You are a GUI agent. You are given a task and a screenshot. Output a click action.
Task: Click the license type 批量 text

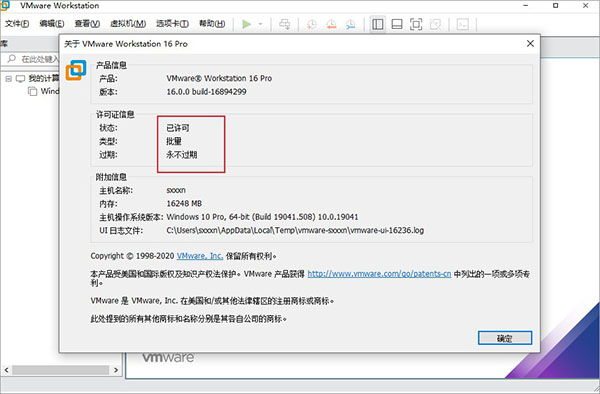pos(174,141)
